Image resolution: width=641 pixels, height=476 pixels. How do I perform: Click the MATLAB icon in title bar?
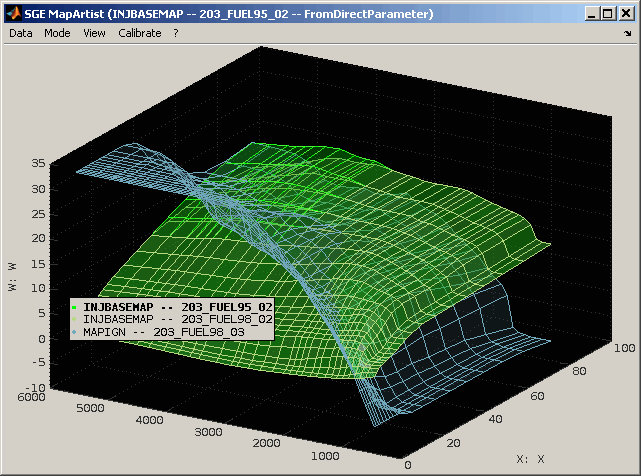click(13, 13)
